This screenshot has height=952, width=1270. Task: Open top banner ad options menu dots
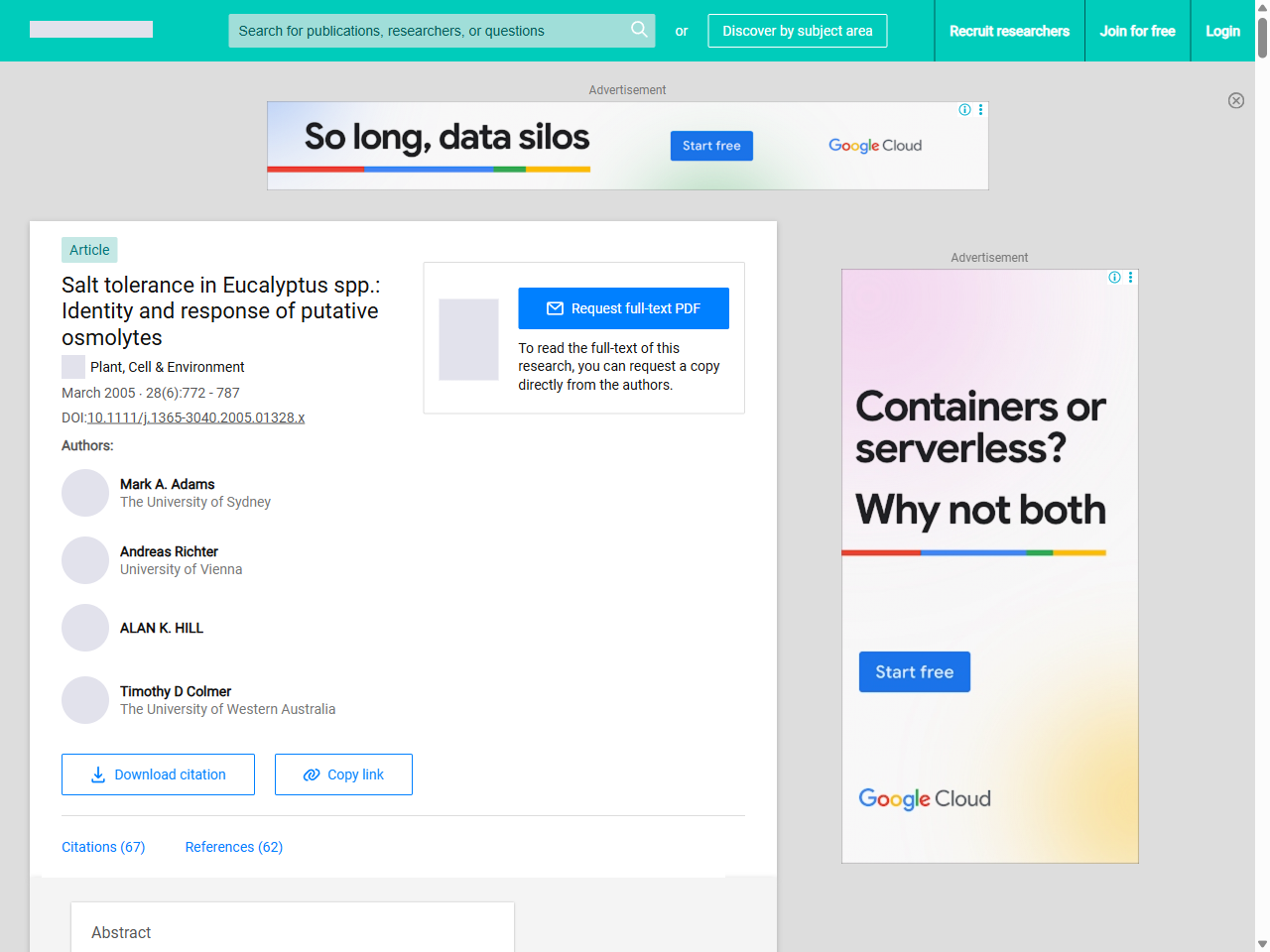click(981, 110)
